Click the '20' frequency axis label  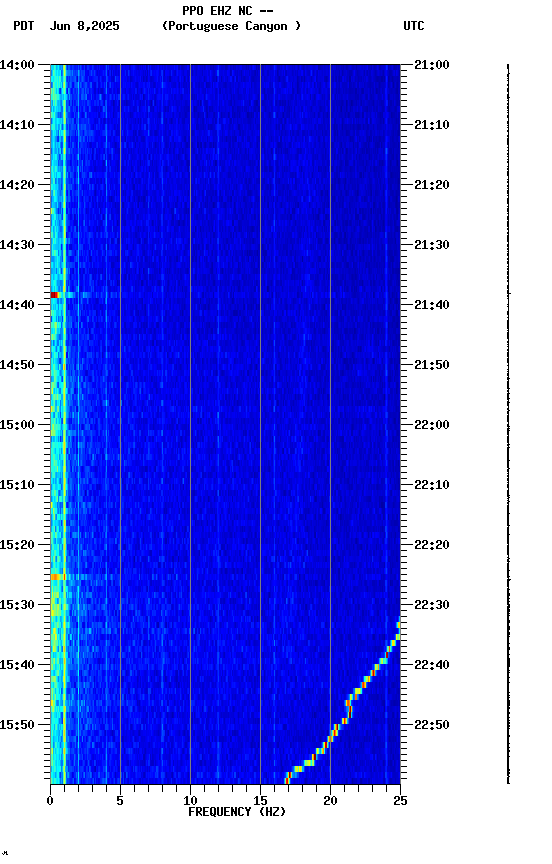(330, 801)
